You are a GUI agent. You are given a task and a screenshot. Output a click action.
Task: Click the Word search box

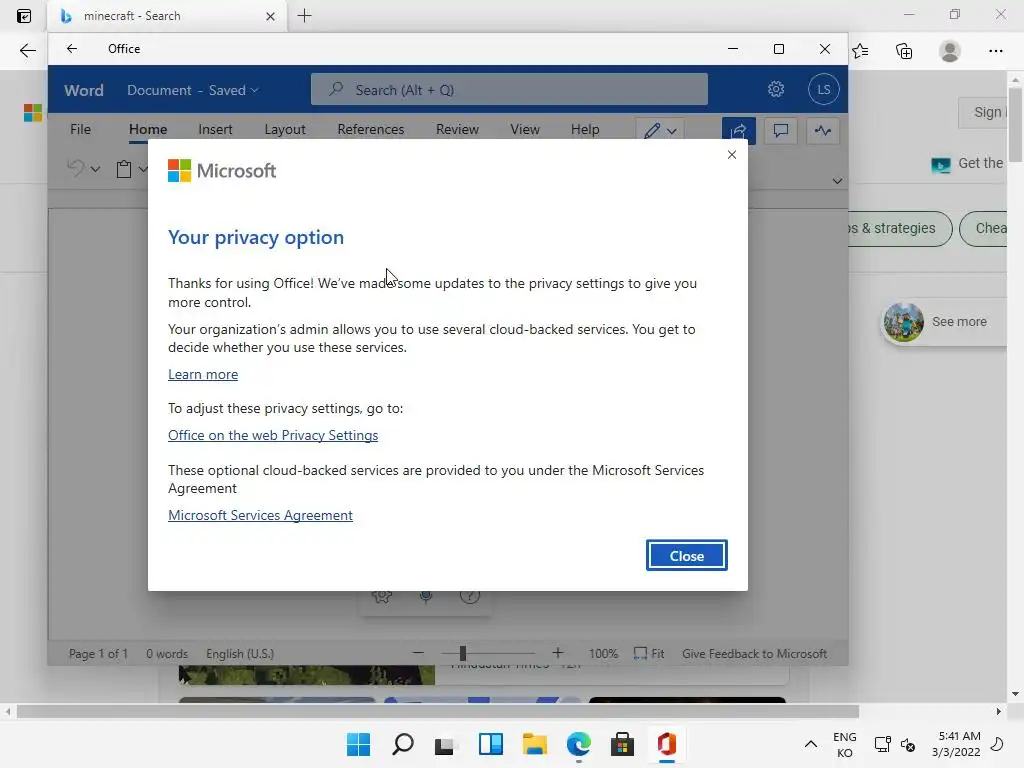[x=509, y=89]
